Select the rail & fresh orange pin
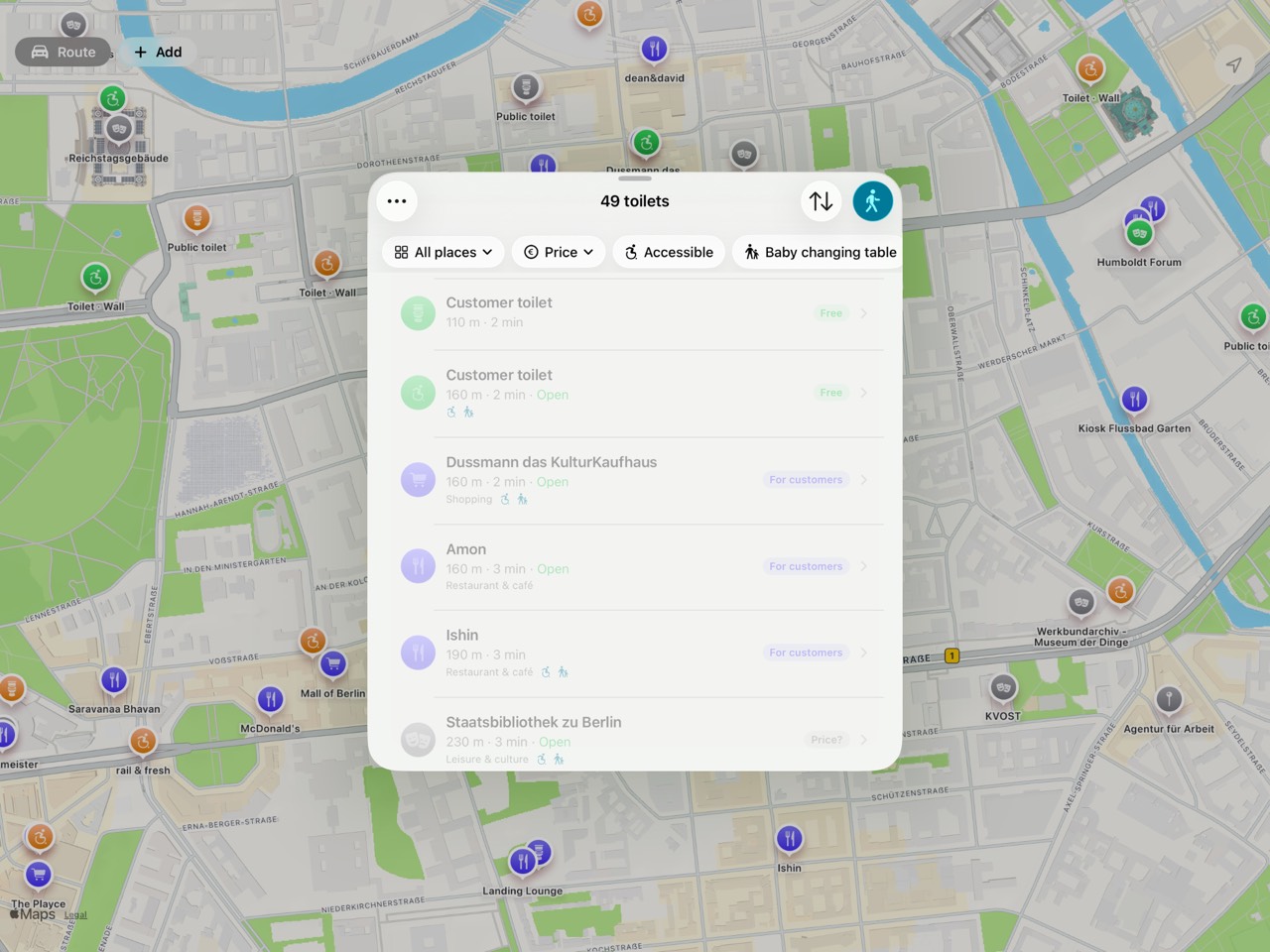The image size is (1270, 952). [143, 742]
